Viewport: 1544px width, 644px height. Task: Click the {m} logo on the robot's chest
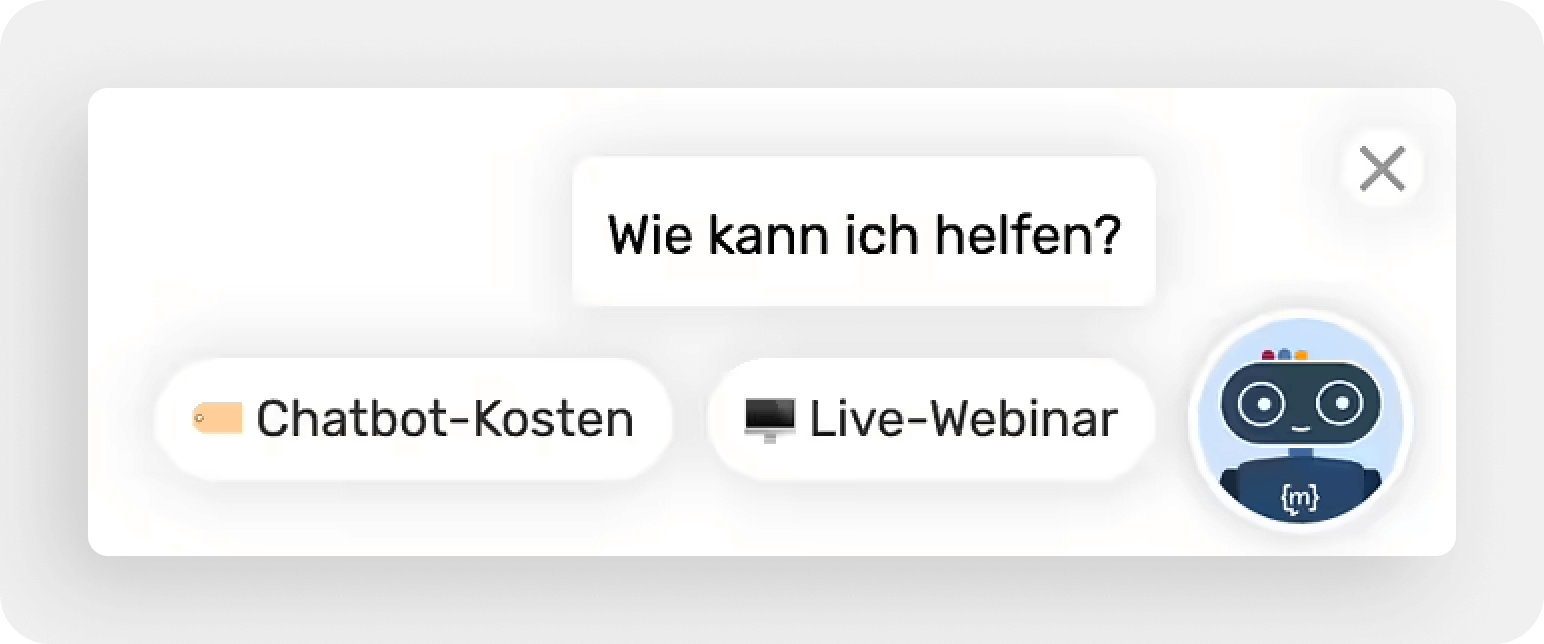tap(1299, 498)
